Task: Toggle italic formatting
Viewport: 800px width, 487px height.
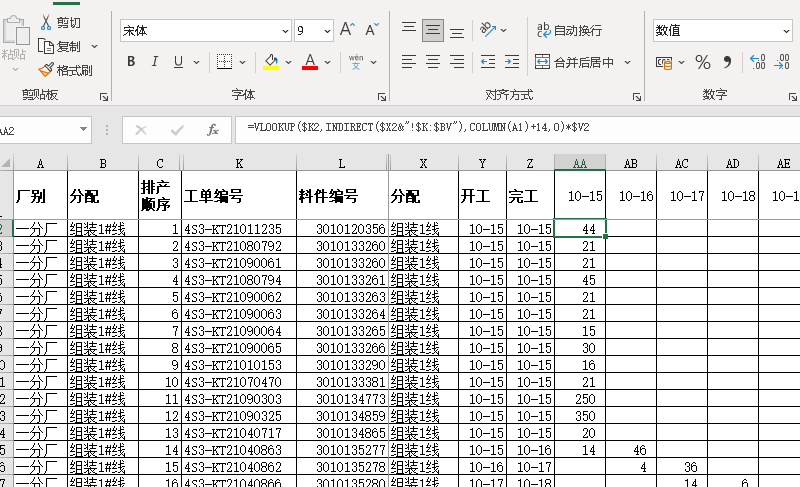Action: point(155,62)
